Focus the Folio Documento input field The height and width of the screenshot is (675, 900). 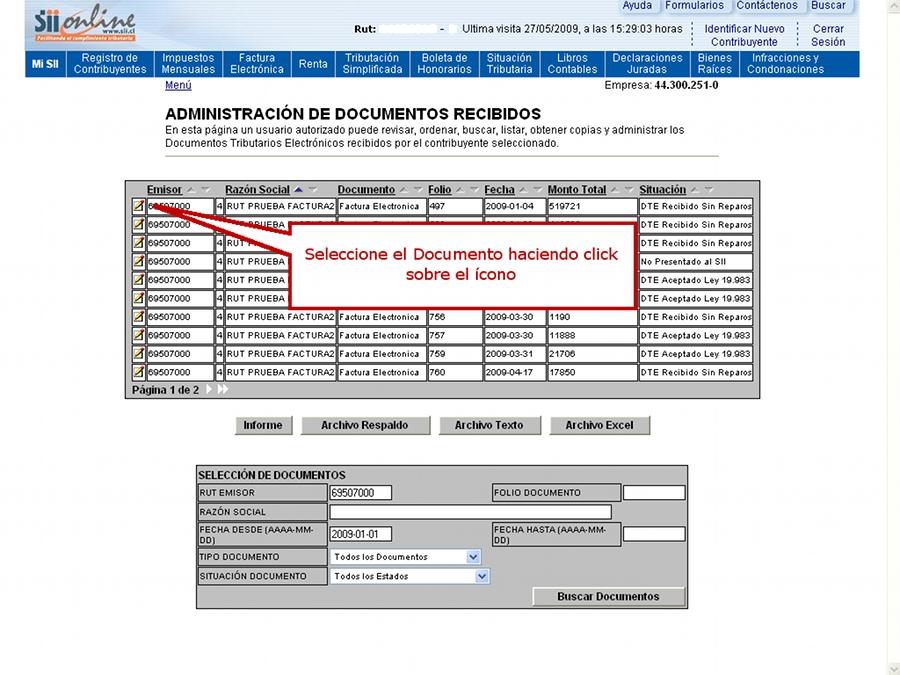[x=654, y=492]
